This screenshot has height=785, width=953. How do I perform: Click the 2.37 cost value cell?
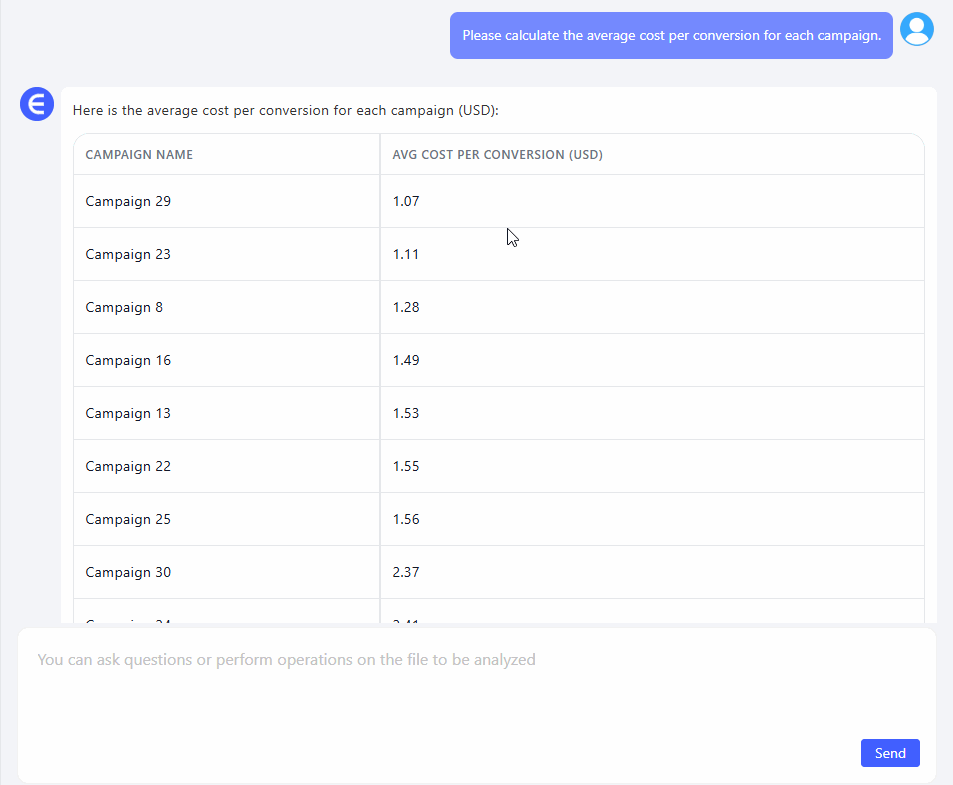[x=406, y=572]
